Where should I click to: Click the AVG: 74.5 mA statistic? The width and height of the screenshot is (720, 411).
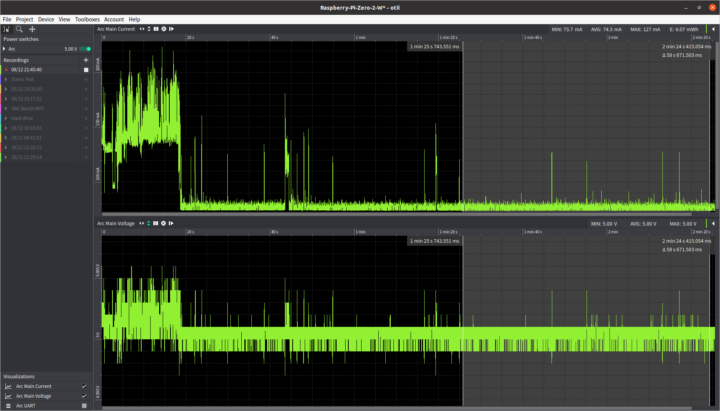point(606,29)
